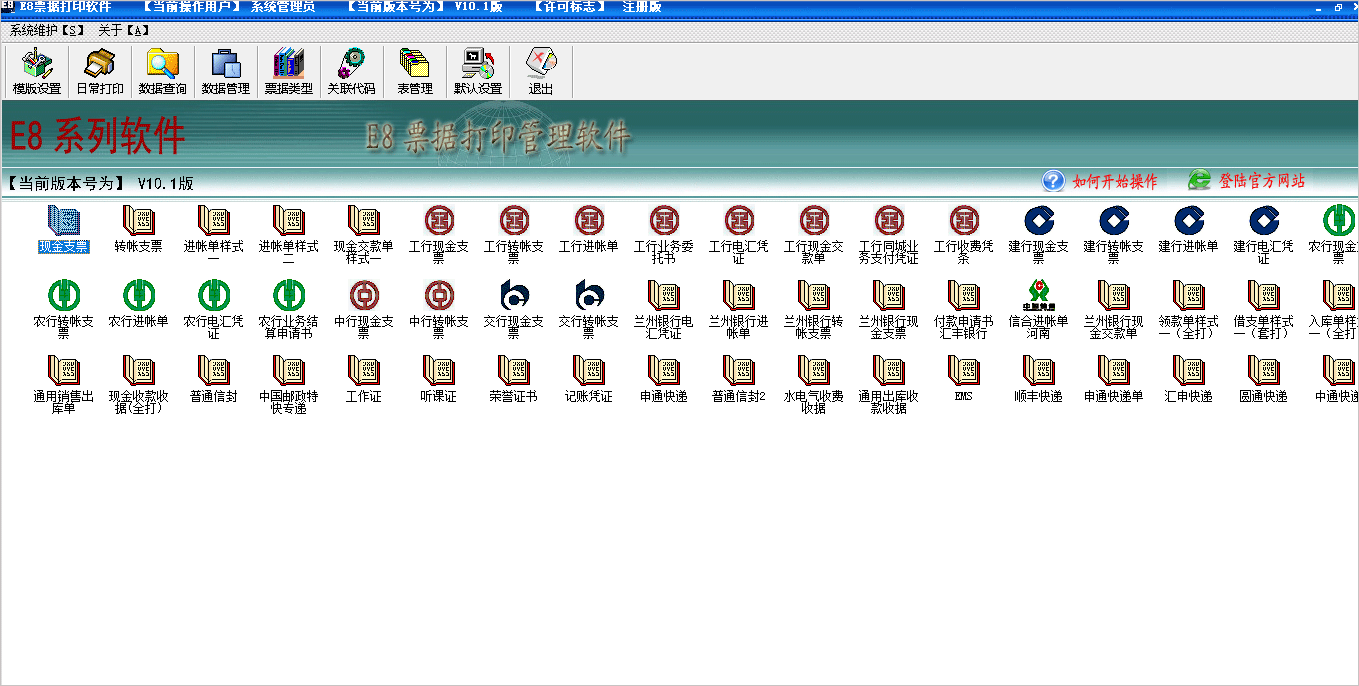Select the EMS template icon
Screen dimensions: 1359x686
click(x=963, y=379)
